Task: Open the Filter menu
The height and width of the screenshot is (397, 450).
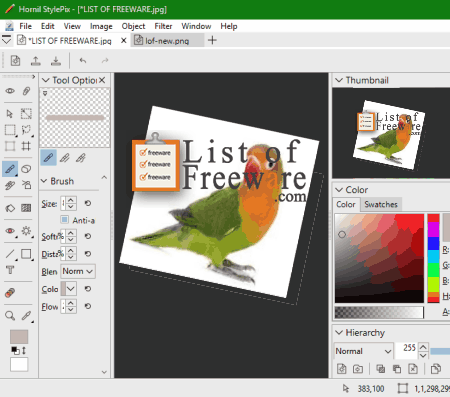Action: (163, 26)
